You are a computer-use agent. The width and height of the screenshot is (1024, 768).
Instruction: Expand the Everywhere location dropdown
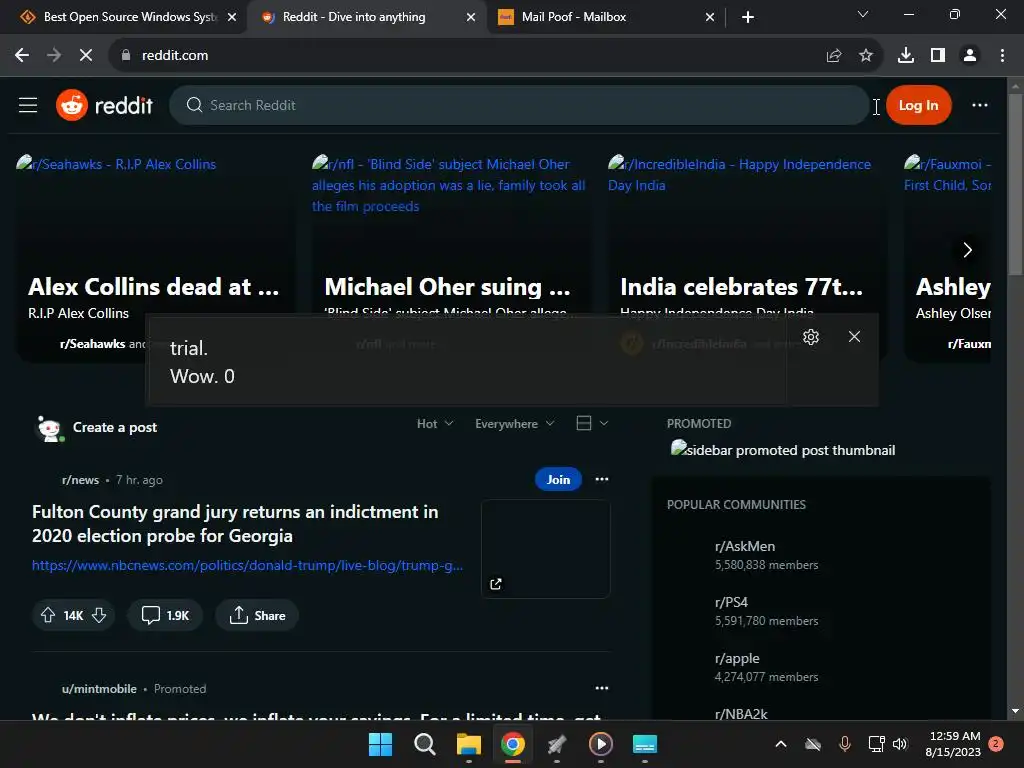pyautogui.click(x=515, y=424)
